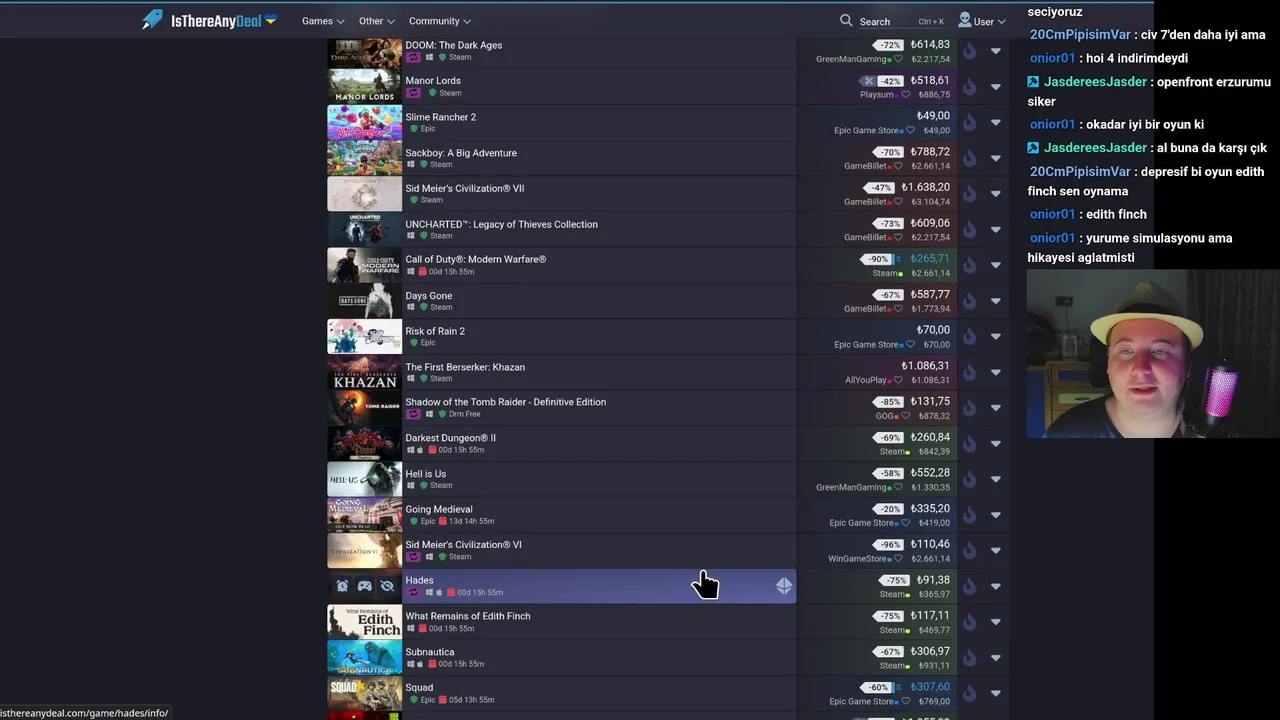Open the What Remains of Edith Finch link

pyautogui.click(x=468, y=616)
